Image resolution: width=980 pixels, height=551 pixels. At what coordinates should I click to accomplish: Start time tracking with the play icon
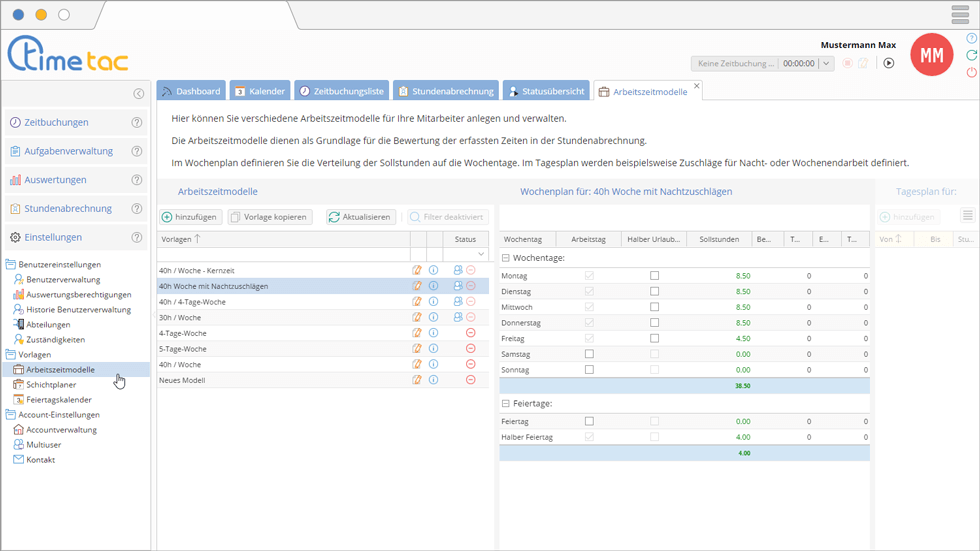click(x=888, y=63)
